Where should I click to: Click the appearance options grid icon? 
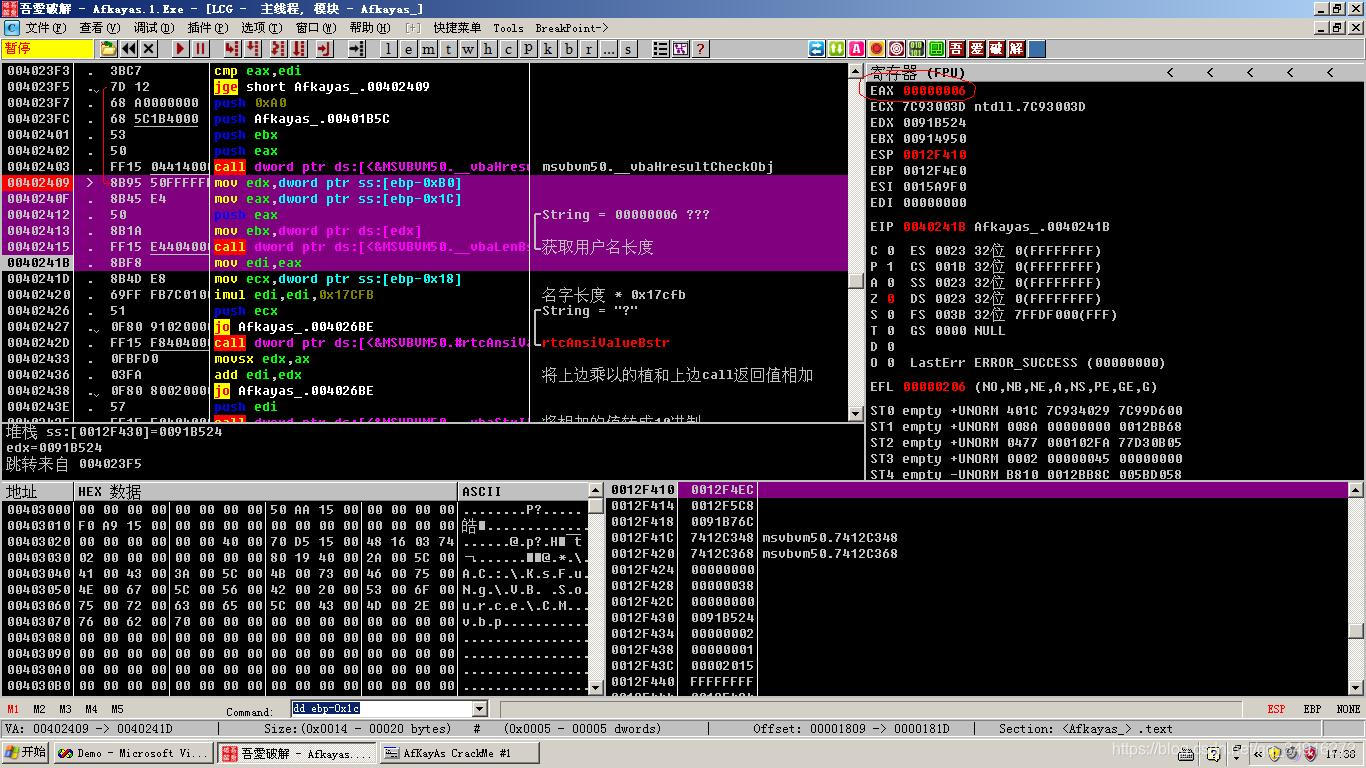click(680, 48)
